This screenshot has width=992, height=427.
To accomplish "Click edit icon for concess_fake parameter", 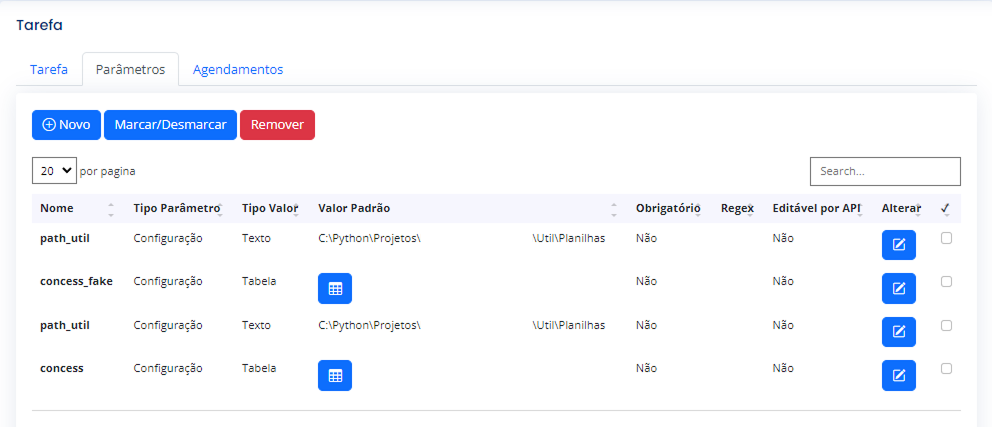I will pyautogui.click(x=898, y=288).
